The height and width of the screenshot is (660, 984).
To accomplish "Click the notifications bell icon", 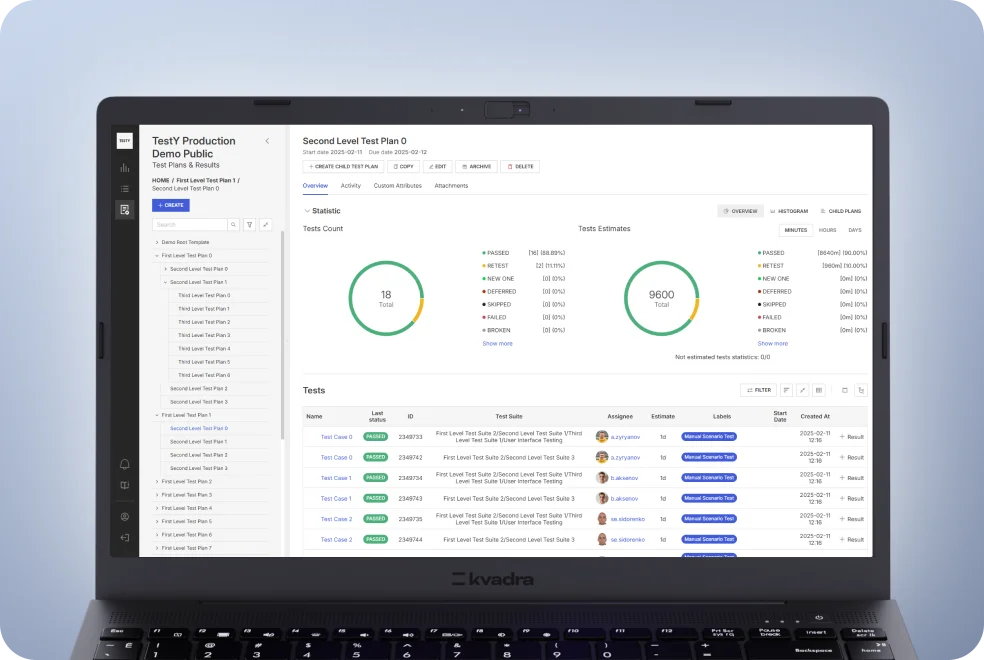I will tap(125, 464).
